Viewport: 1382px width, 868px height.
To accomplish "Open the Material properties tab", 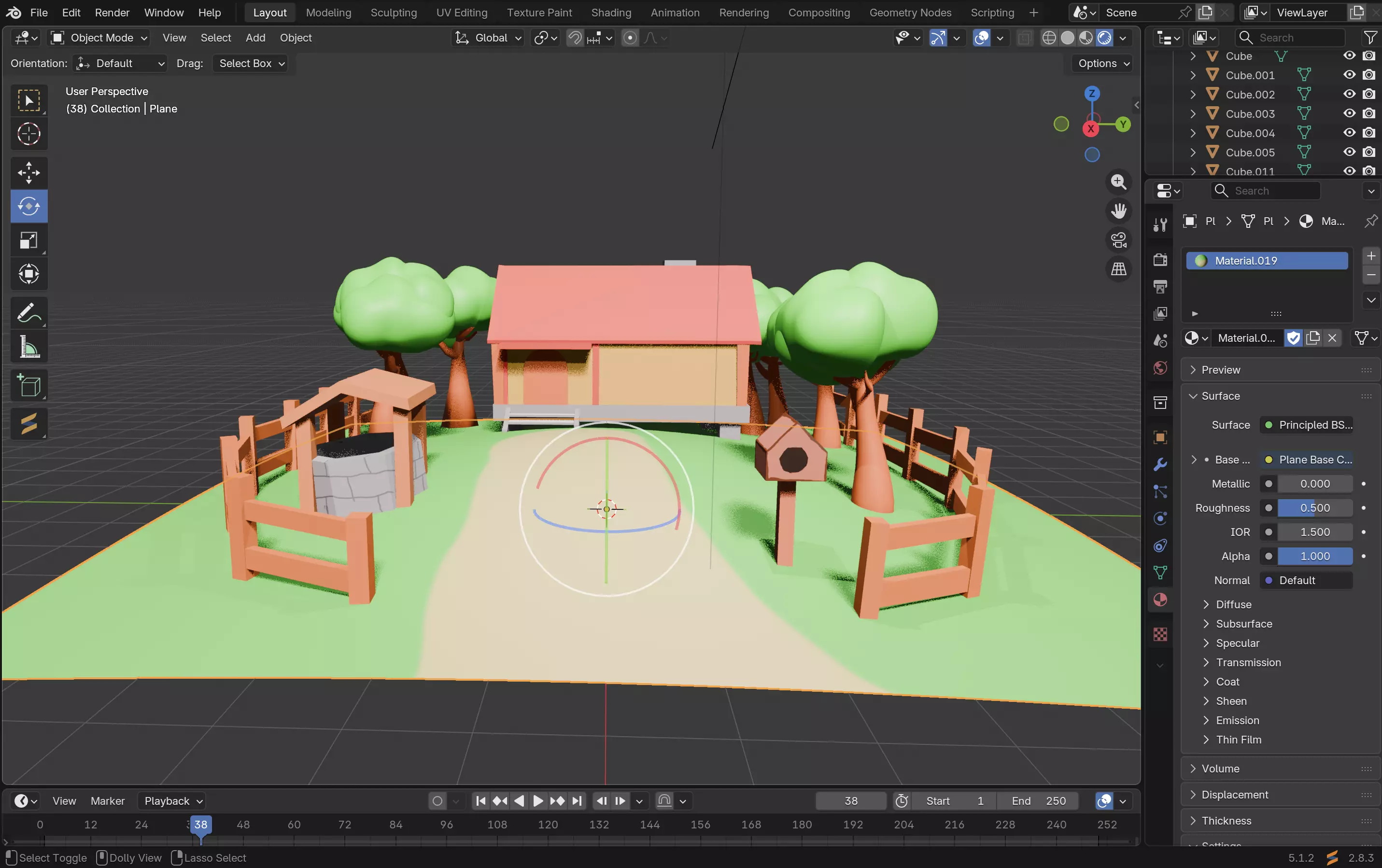I will (x=1160, y=600).
